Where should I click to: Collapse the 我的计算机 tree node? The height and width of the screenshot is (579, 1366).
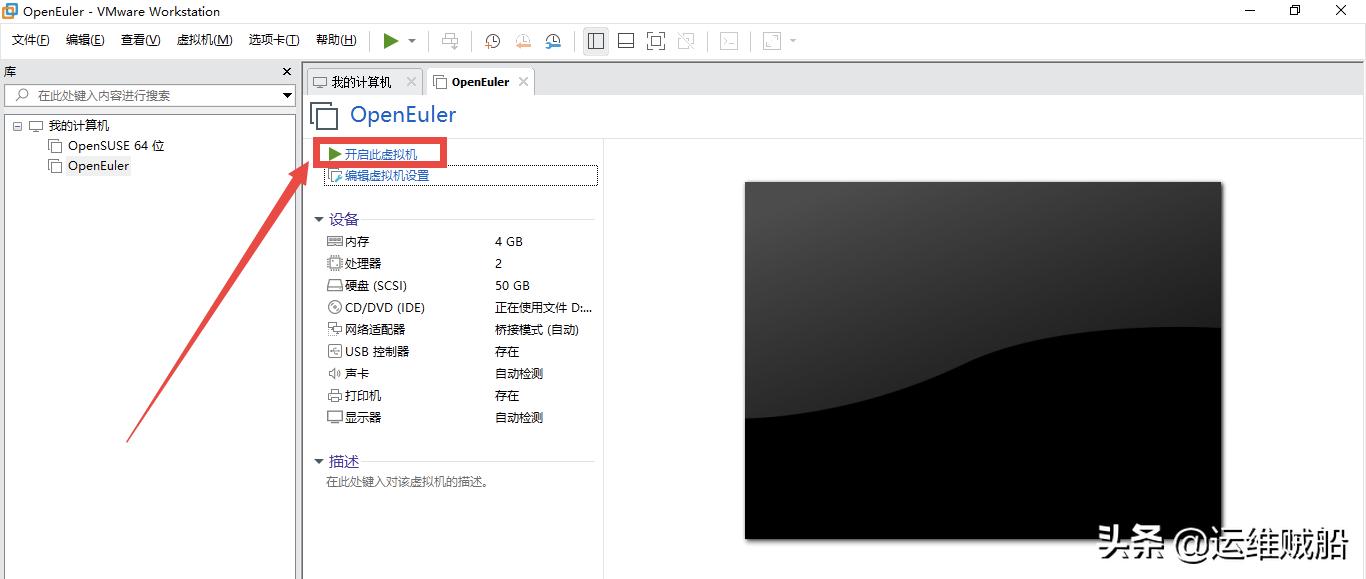(17, 126)
